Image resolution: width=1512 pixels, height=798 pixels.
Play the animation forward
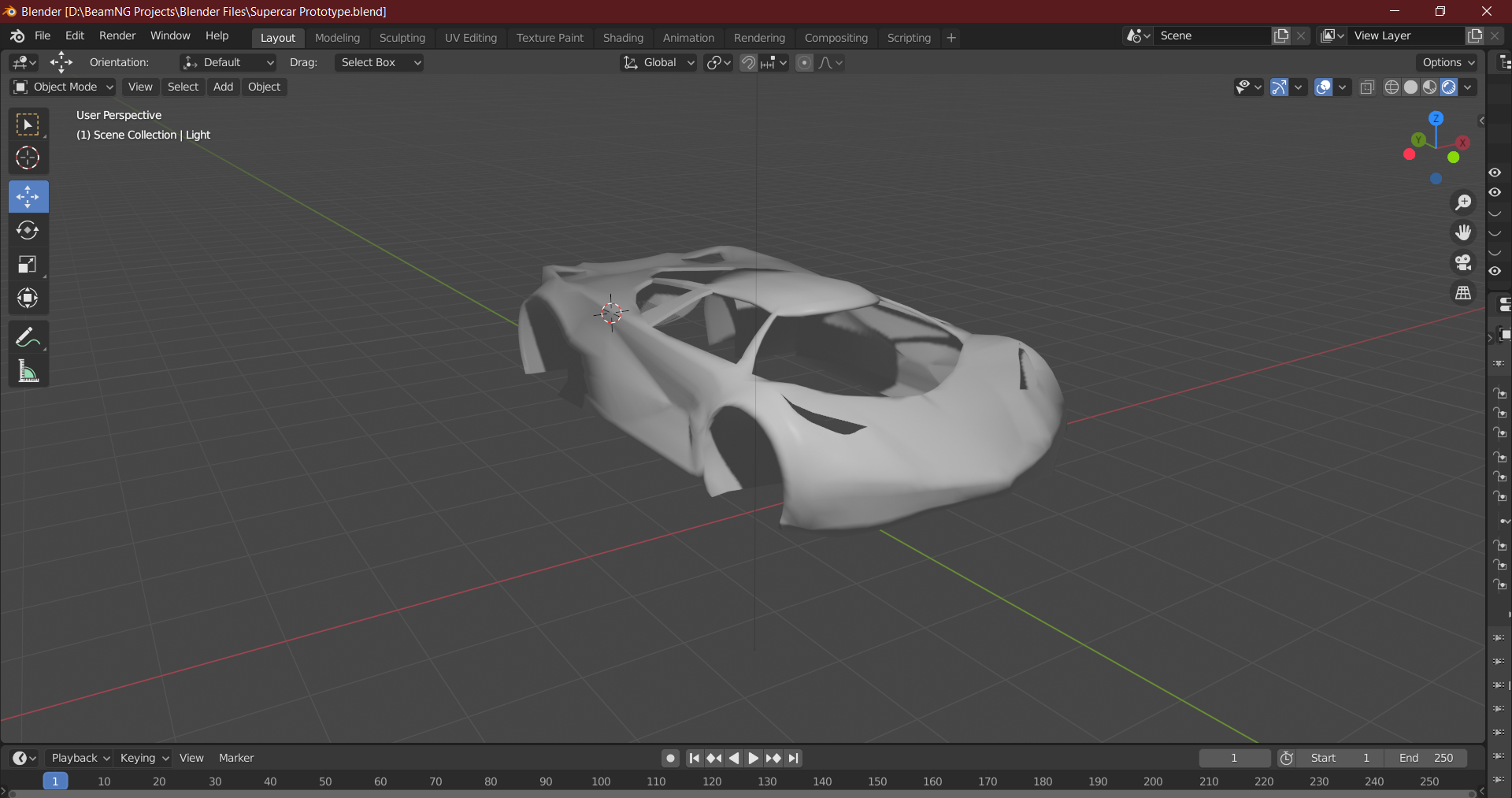tap(754, 758)
